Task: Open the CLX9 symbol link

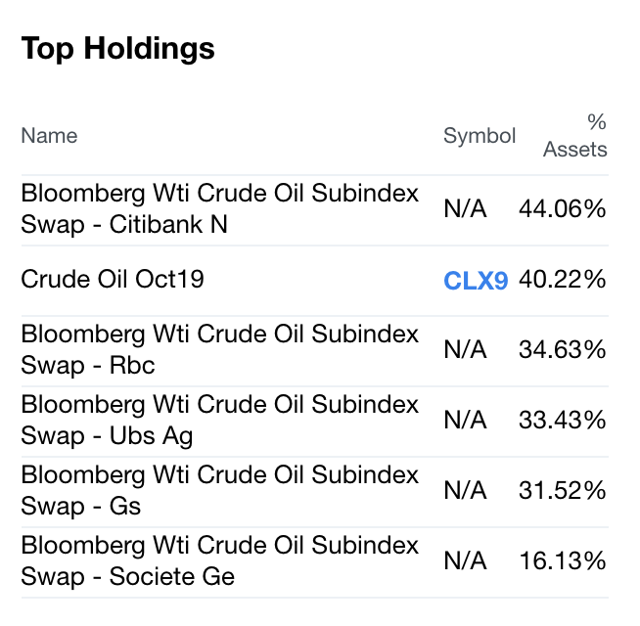Action: coord(475,281)
